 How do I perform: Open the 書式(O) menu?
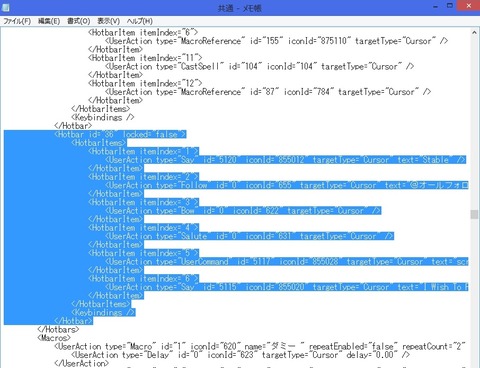point(79,21)
